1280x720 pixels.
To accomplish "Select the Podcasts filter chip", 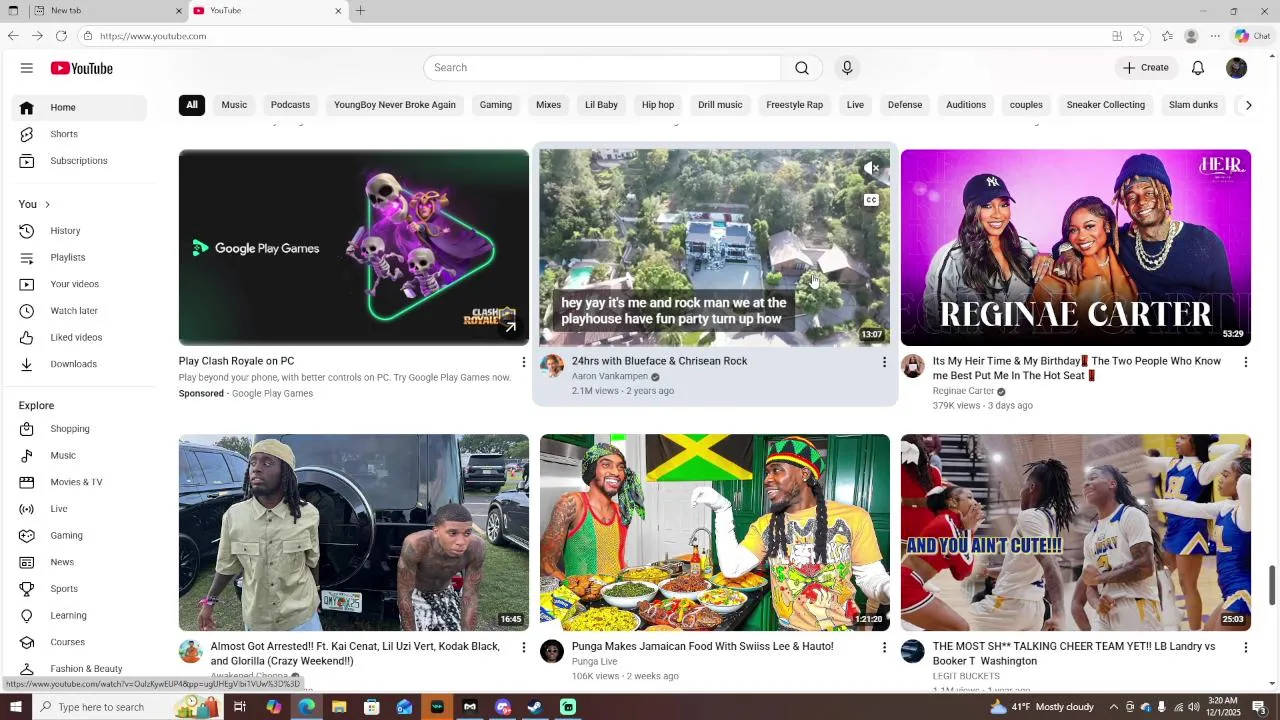I will (290, 105).
